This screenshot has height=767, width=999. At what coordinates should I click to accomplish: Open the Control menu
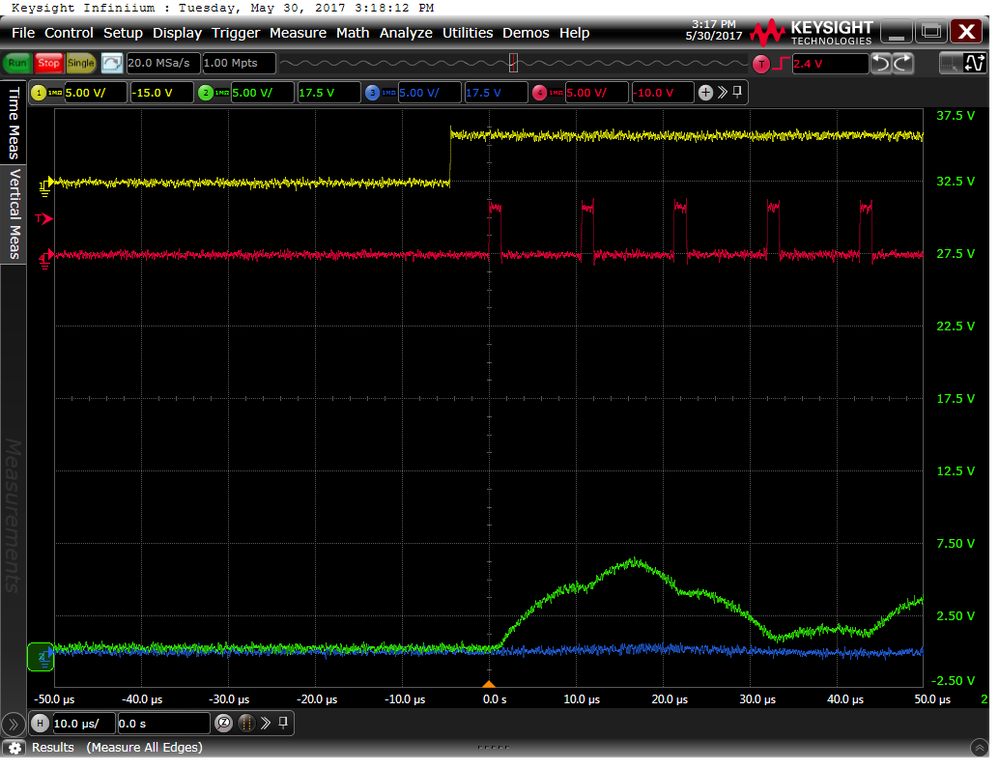[x=69, y=33]
